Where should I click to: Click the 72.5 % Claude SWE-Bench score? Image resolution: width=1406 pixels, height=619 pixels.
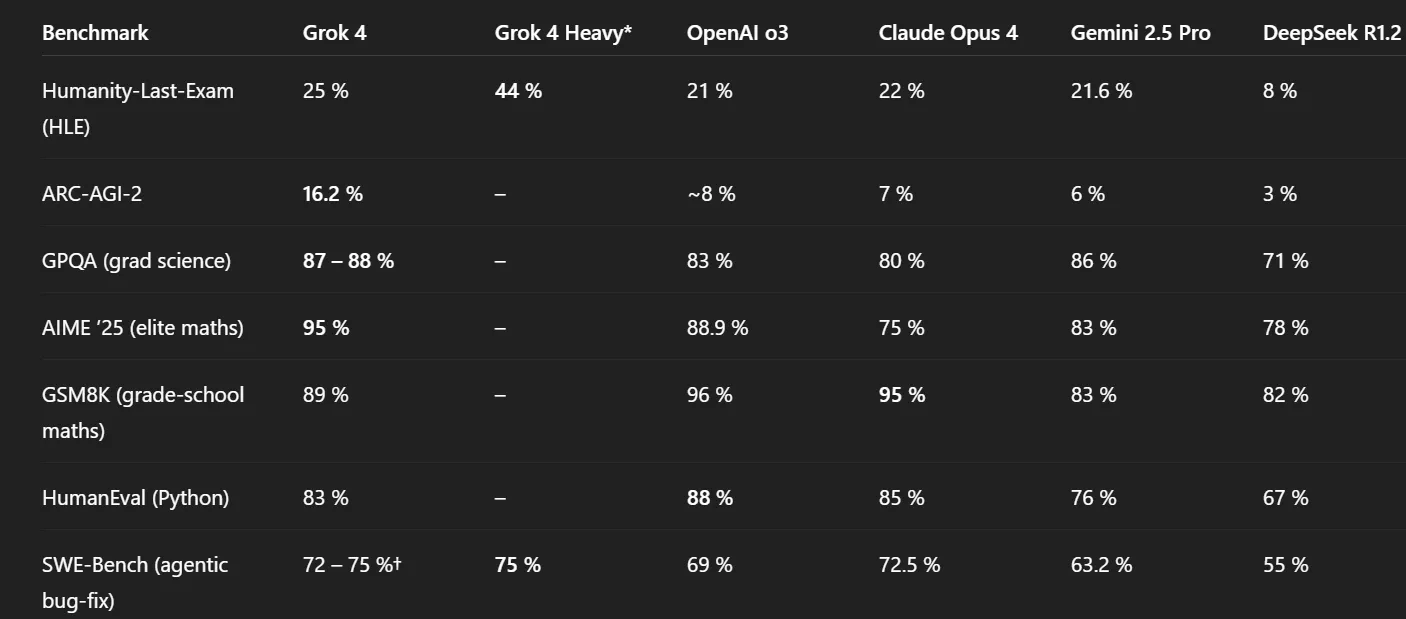tap(909, 565)
